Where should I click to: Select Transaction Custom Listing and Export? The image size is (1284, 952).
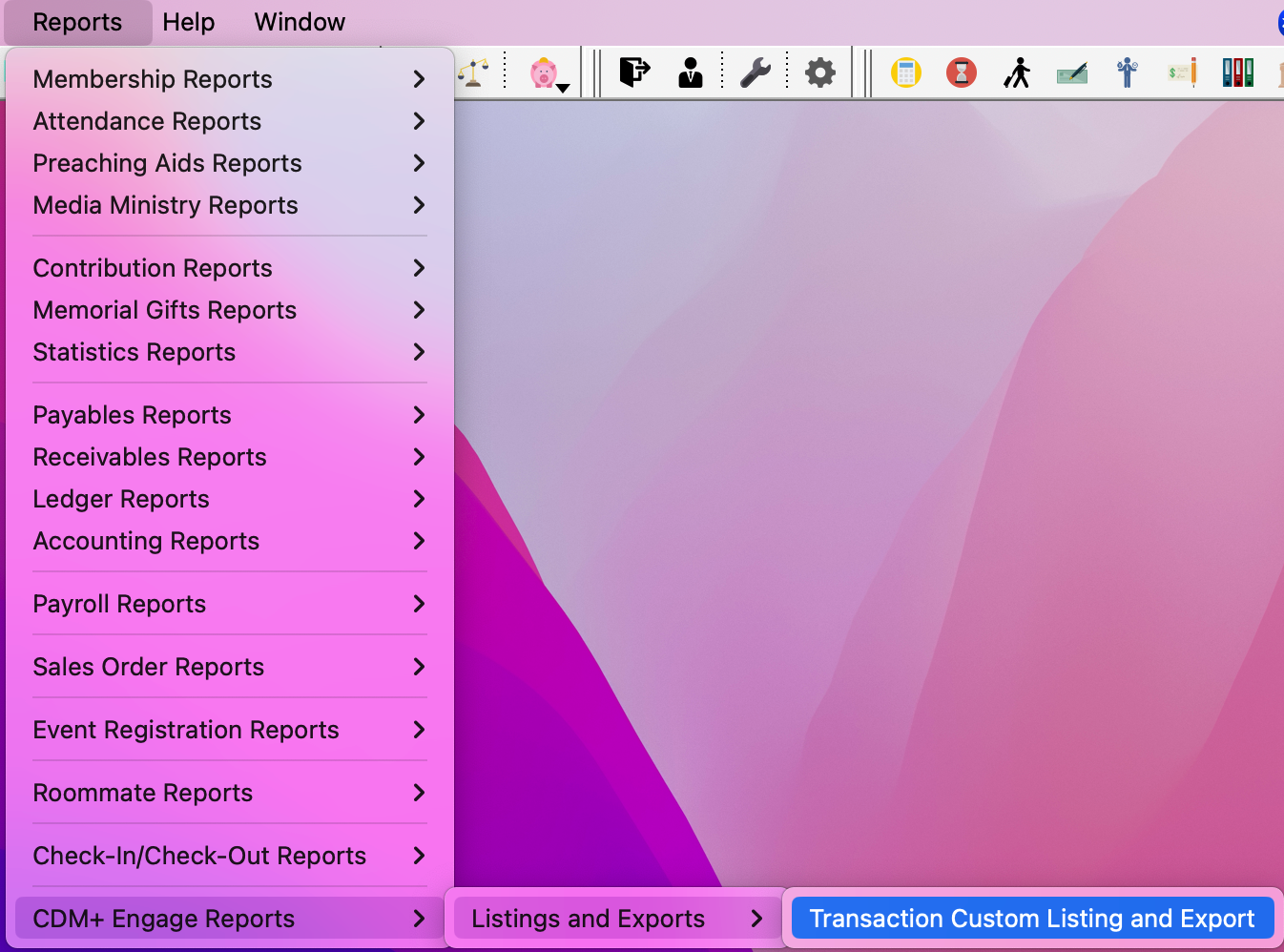pyautogui.click(x=1031, y=918)
